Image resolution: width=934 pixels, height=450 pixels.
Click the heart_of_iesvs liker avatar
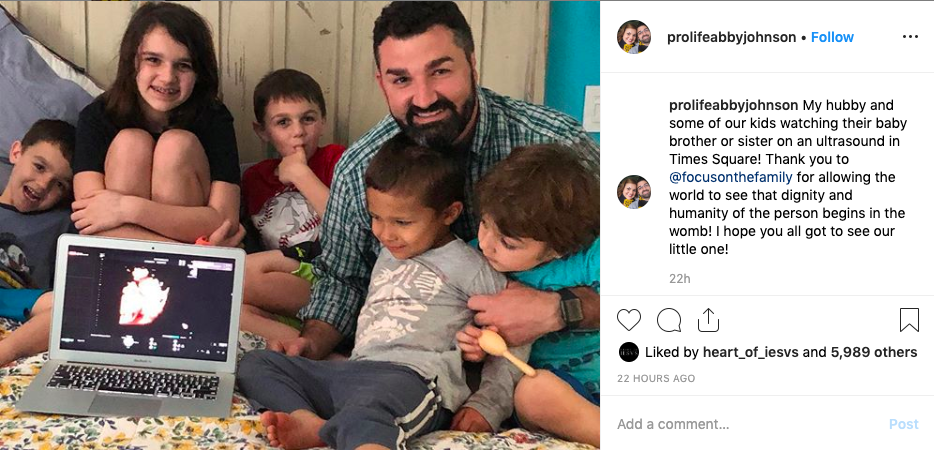(x=628, y=352)
